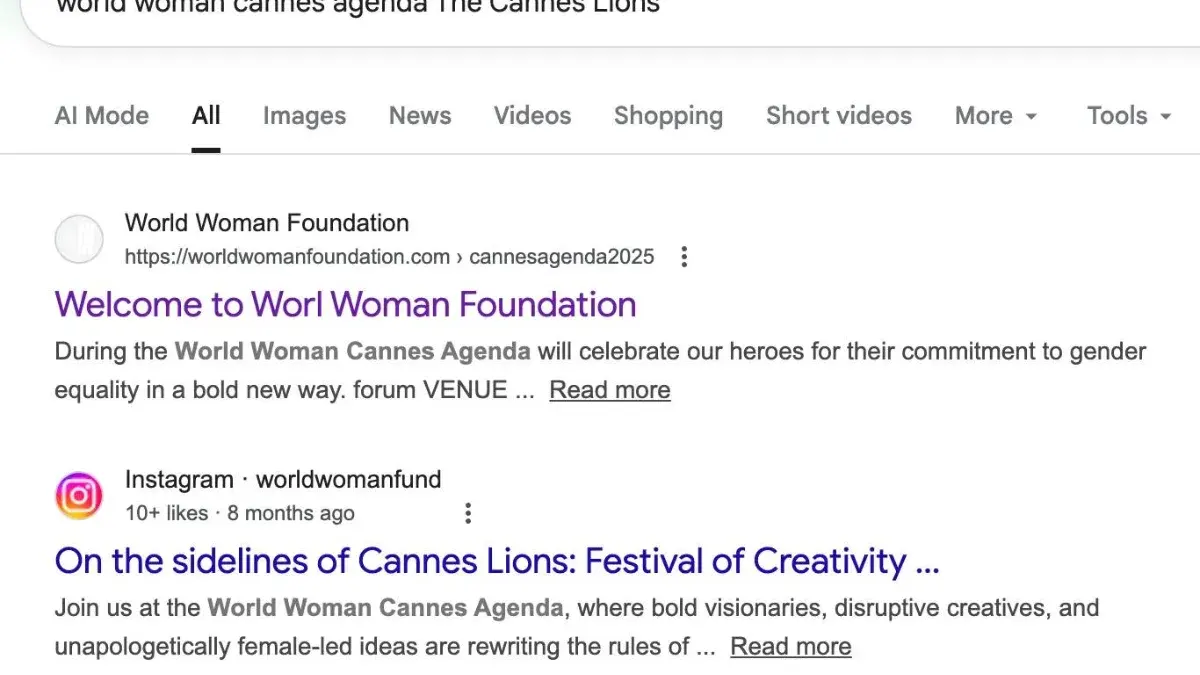Image resolution: width=1200 pixels, height=675 pixels.
Task: Click the Instagram logo icon
Action: (x=79, y=496)
